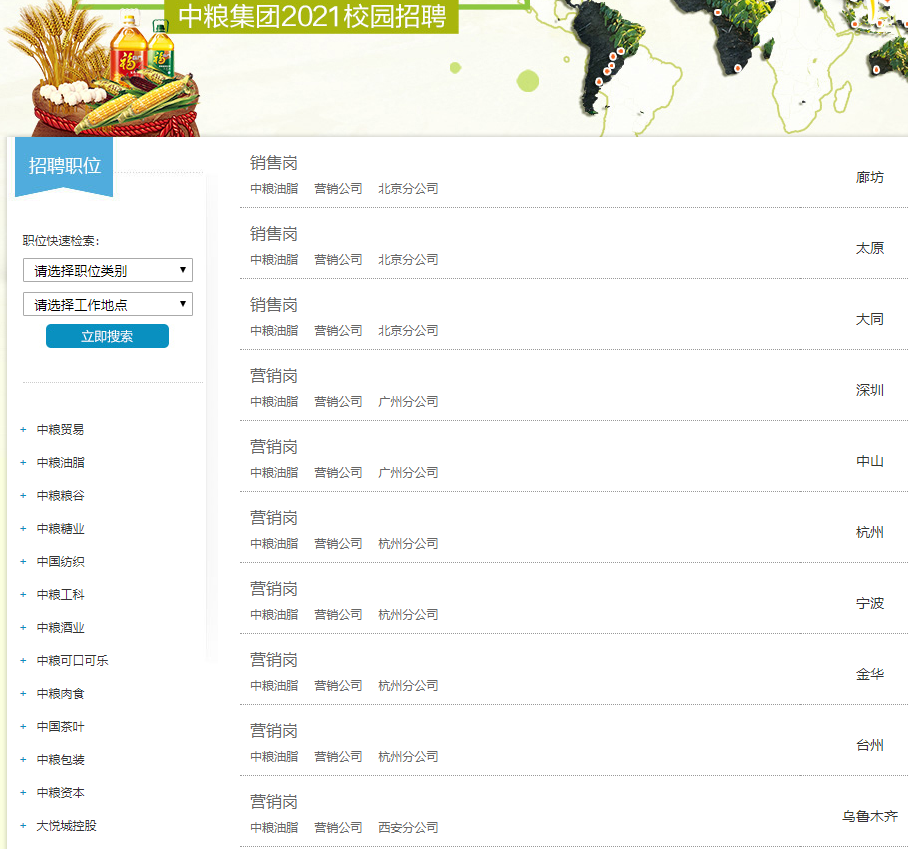Open the 请选择职位类别 dropdown
The width and height of the screenshot is (908, 849).
pyautogui.click(x=108, y=270)
